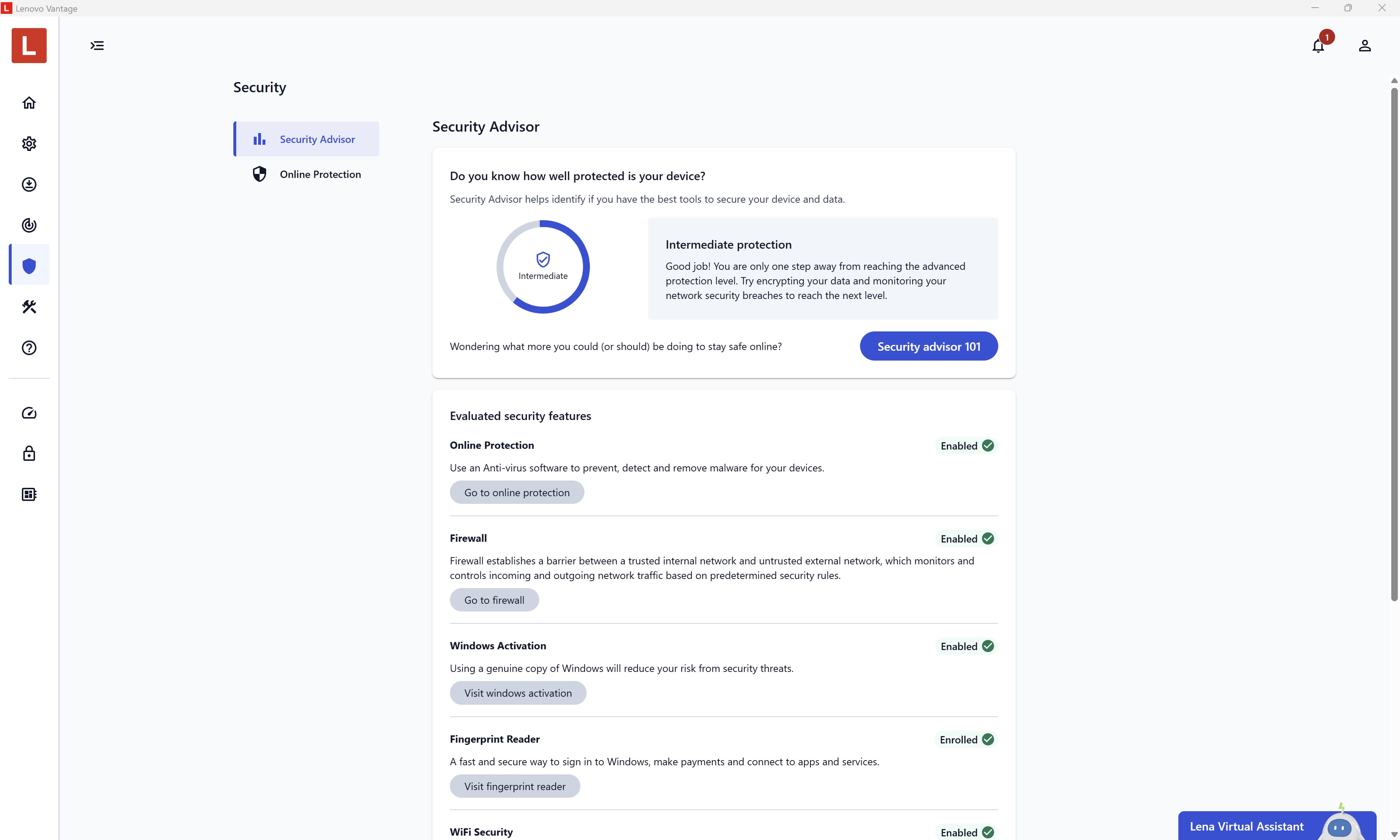Click the System Update download icon
This screenshot has height=840, width=1400.
coord(29,184)
